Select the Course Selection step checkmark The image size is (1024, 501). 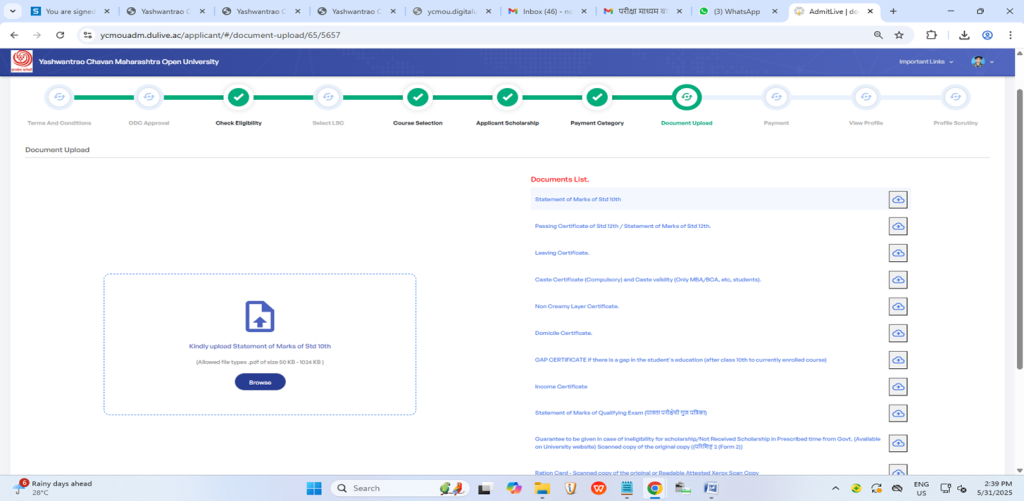click(417, 97)
